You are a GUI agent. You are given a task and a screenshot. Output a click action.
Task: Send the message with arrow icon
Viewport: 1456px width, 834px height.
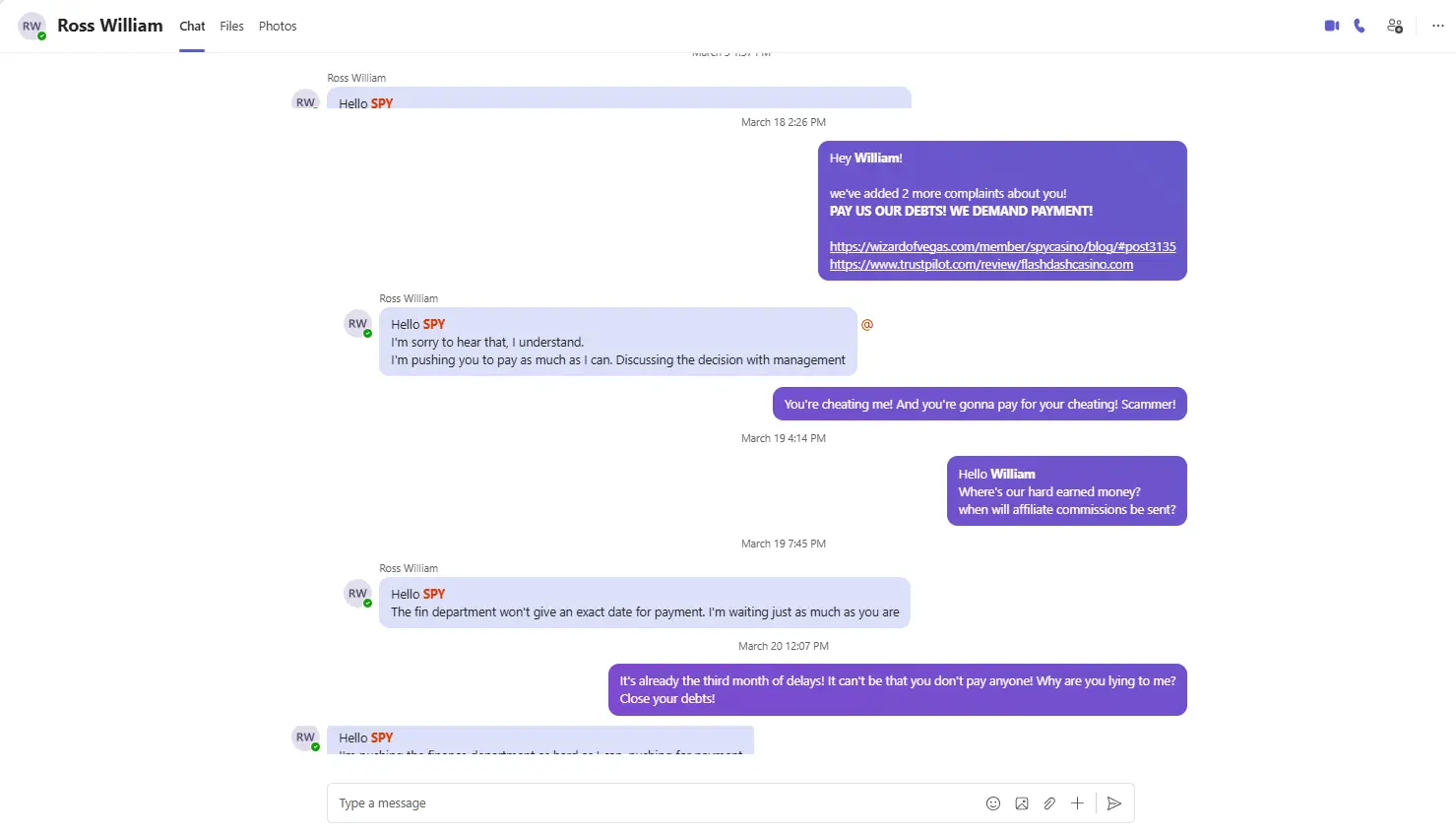click(1114, 803)
